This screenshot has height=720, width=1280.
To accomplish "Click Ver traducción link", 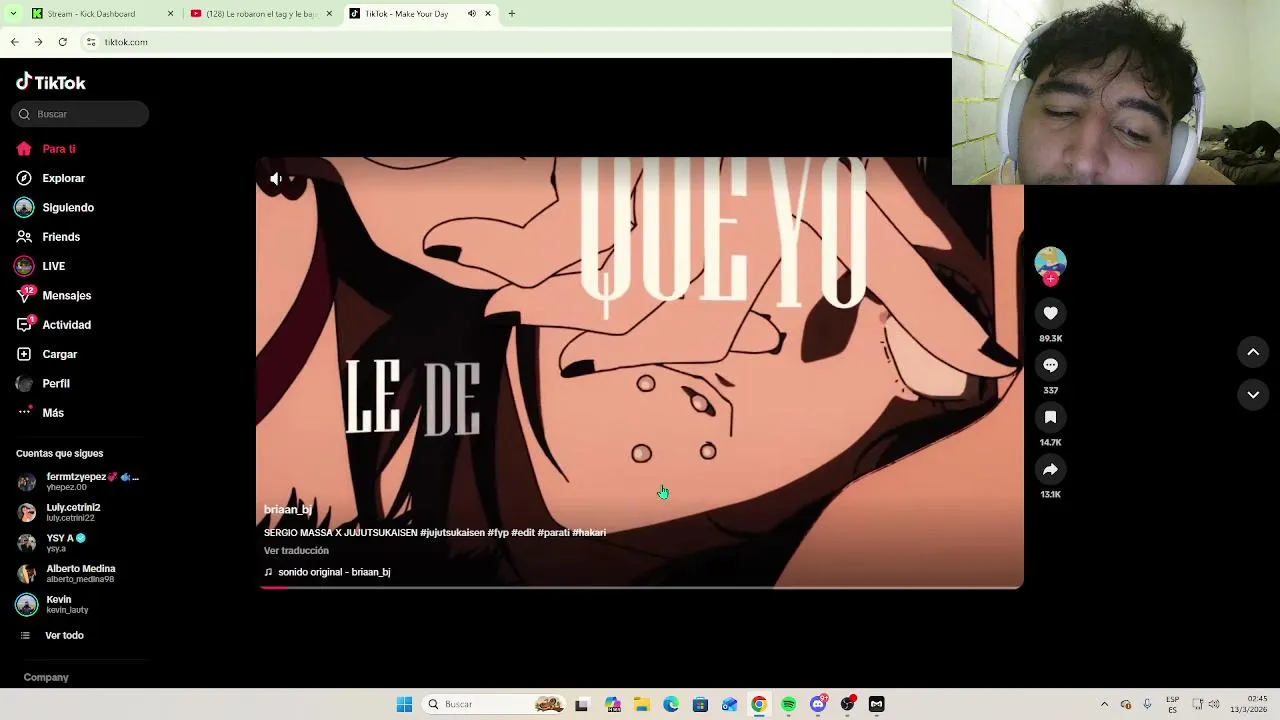I will click(x=296, y=551).
